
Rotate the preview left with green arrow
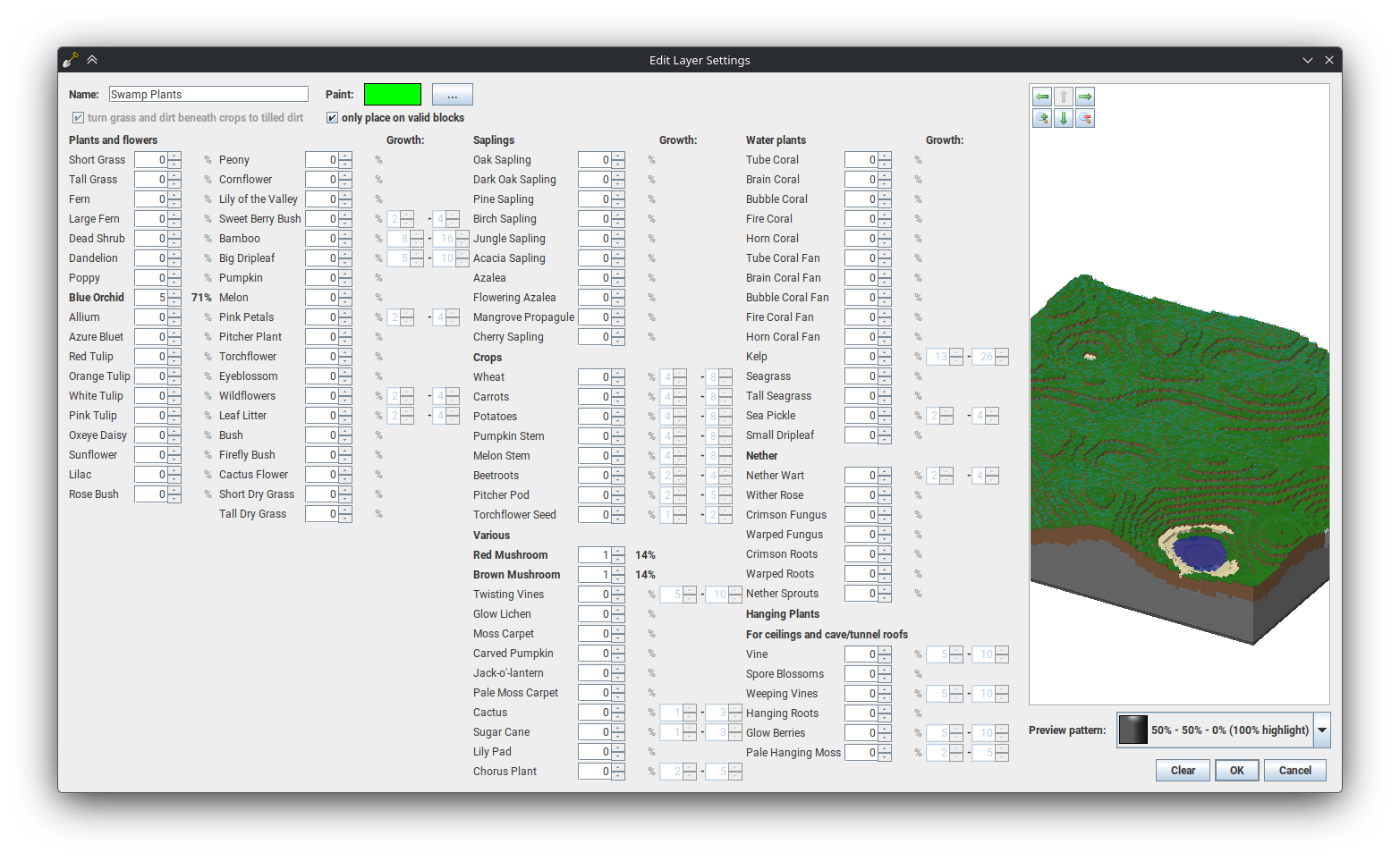(x=1042, y=97)
